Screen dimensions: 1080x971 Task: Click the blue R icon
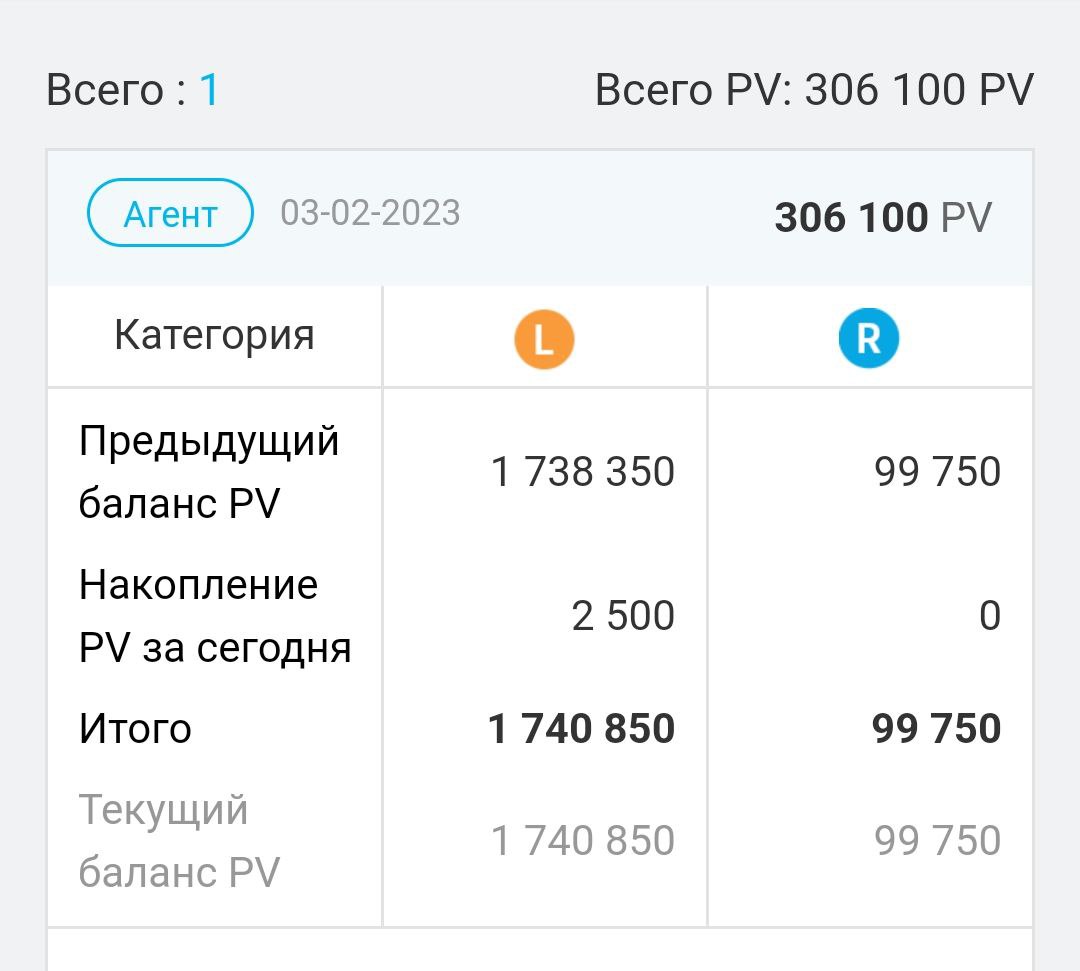coord(869,340)
